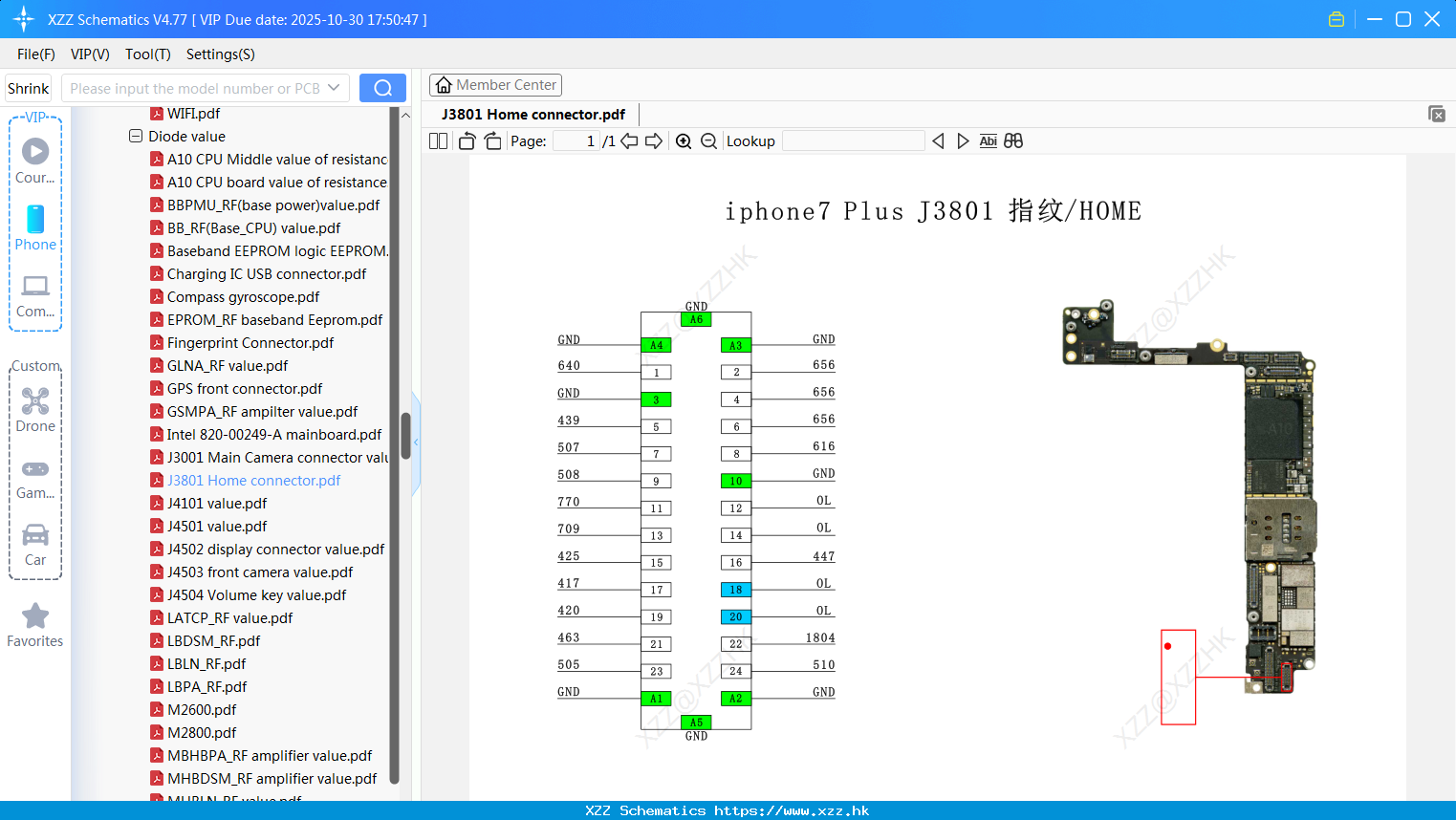The width and height of the screenshot is (1456, 820).
Task: Rotate page counterclockwise
Action: tap(467, 141)
